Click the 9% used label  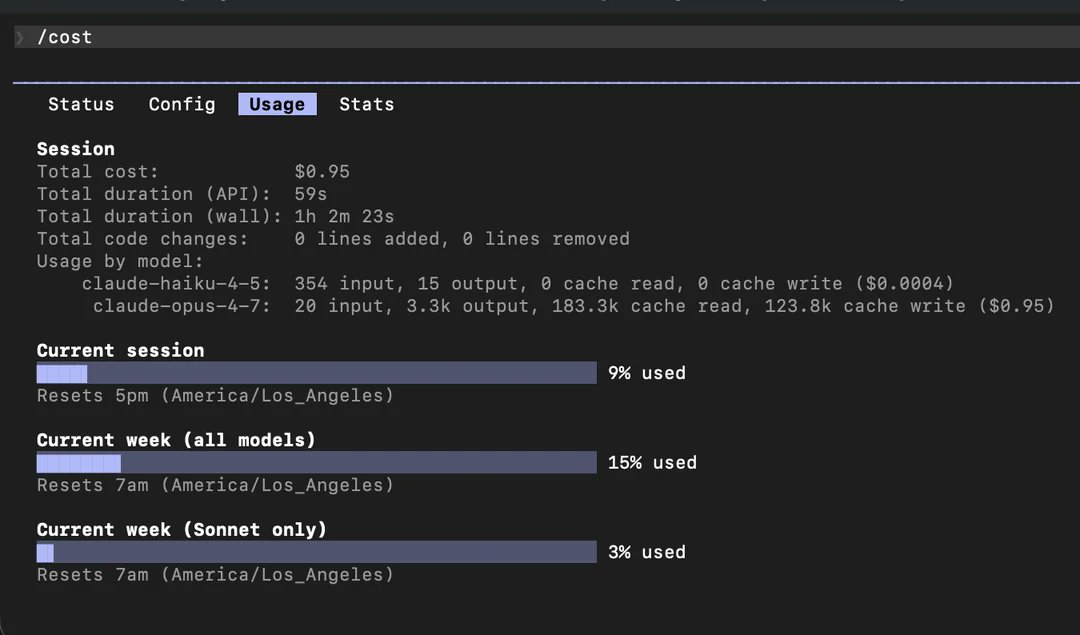647,373
